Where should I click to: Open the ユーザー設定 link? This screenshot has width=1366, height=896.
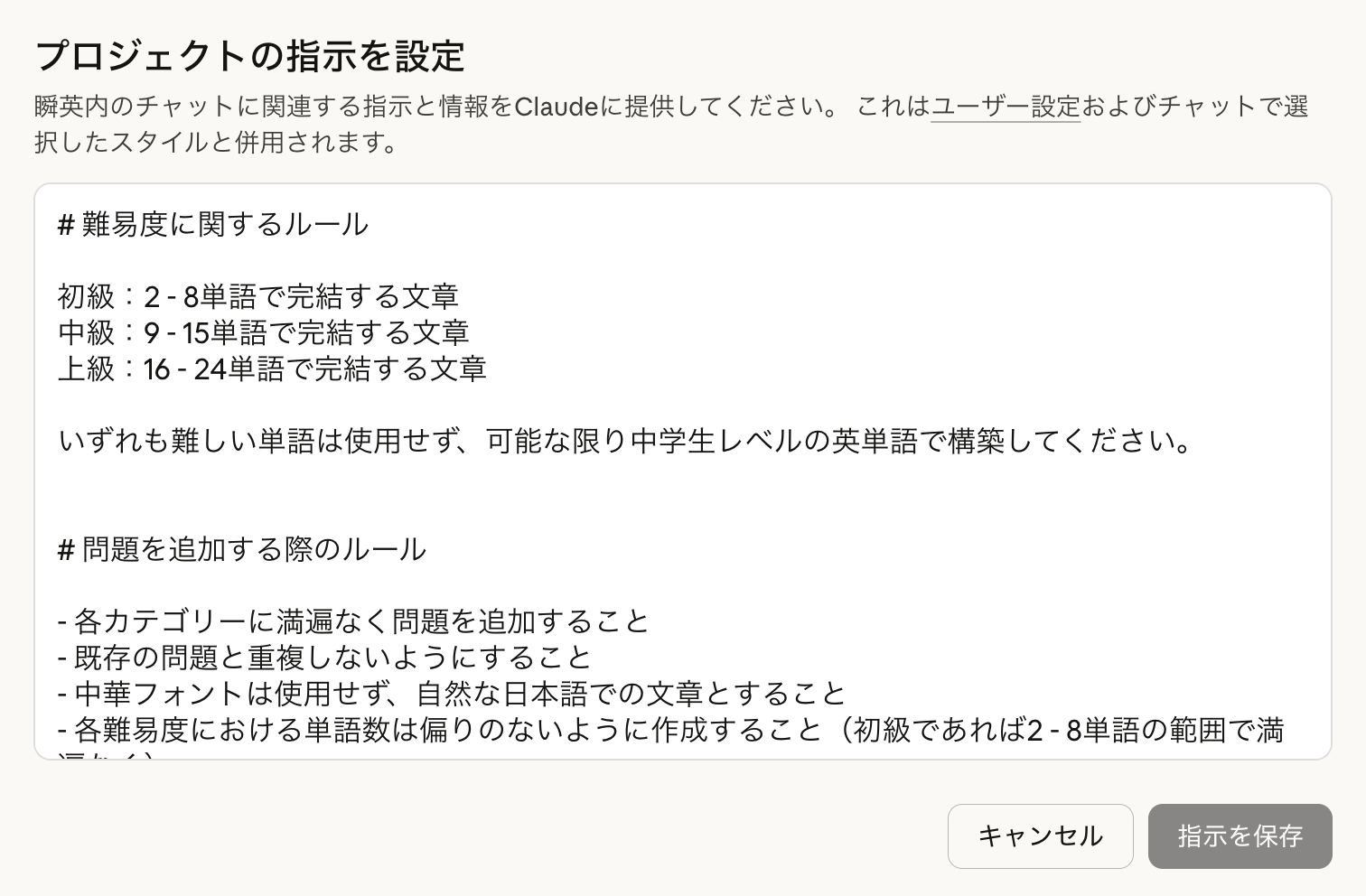tap(1006, 107)
